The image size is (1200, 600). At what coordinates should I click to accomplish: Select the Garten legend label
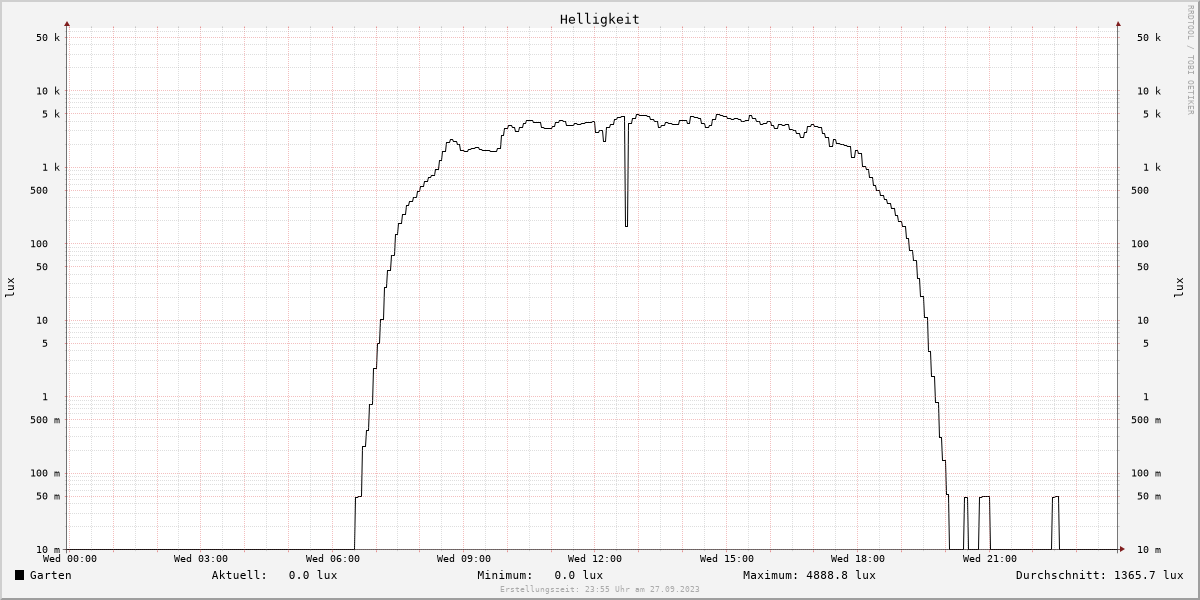pyautogui.click(x=51, y=575)
